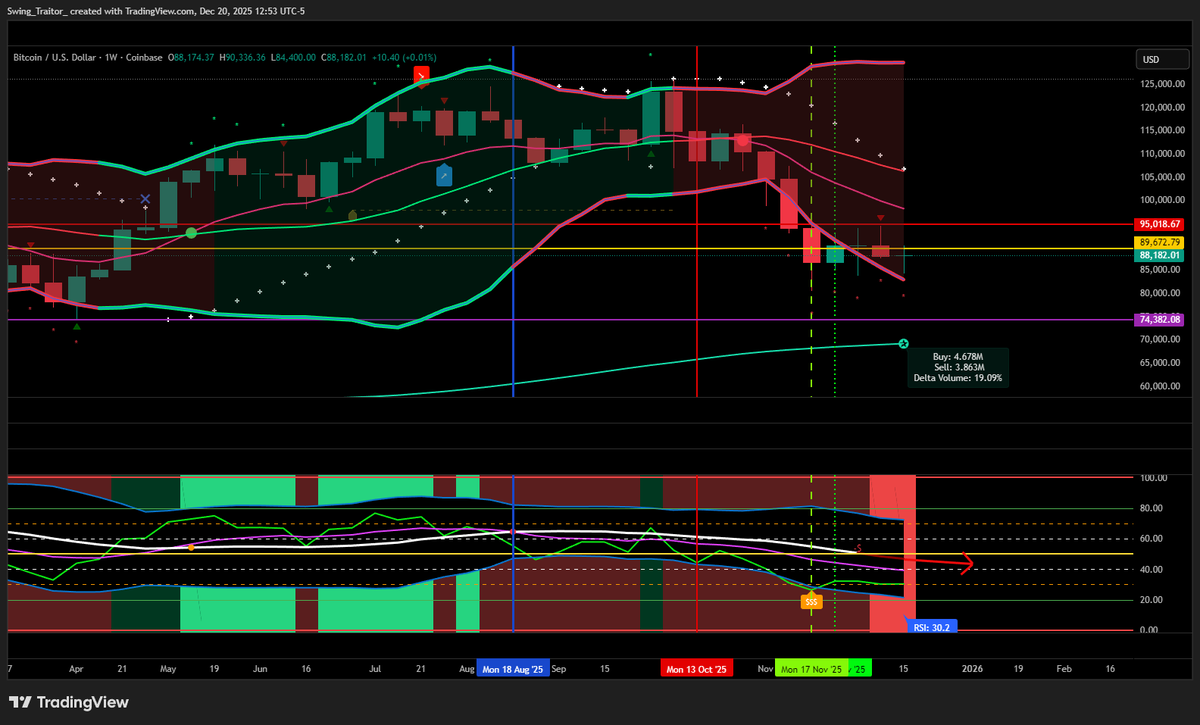Click the red flag marker above July candles
The image size is (1200, 725).
(422, 75)
